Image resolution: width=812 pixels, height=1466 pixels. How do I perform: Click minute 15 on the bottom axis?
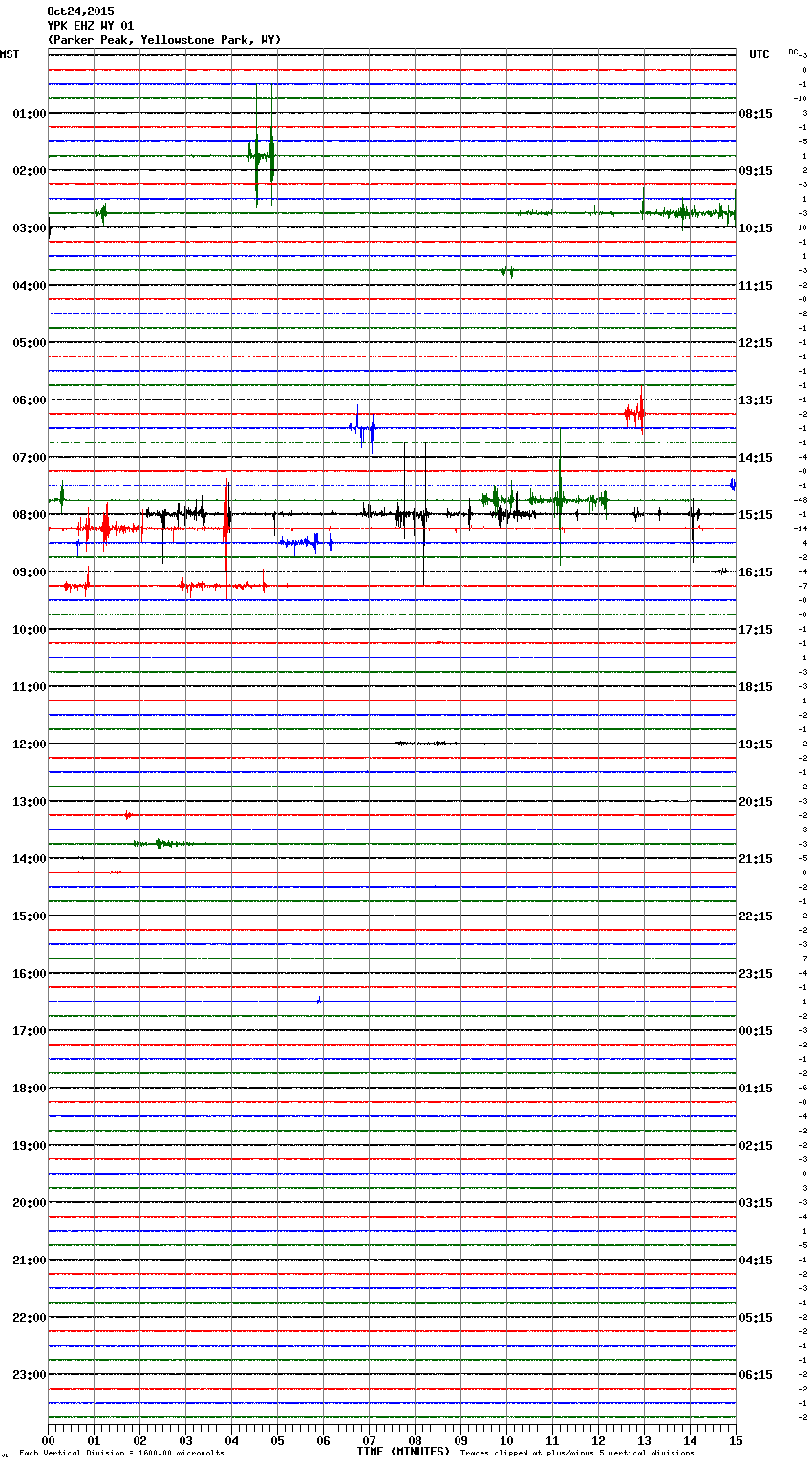(735, 1440)
